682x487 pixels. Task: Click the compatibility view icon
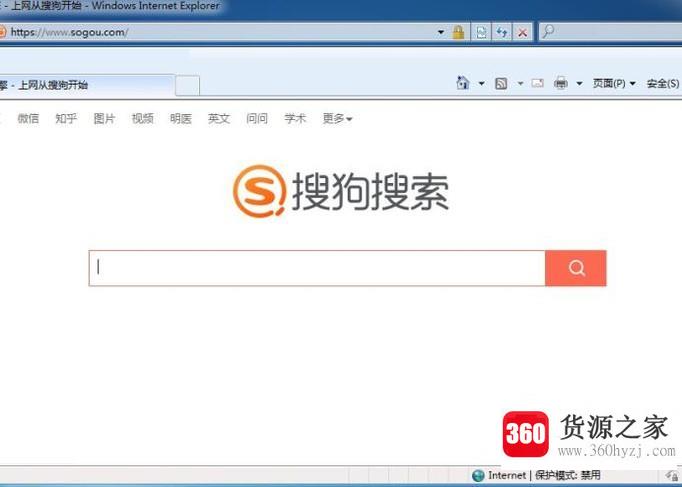(481, 32)
